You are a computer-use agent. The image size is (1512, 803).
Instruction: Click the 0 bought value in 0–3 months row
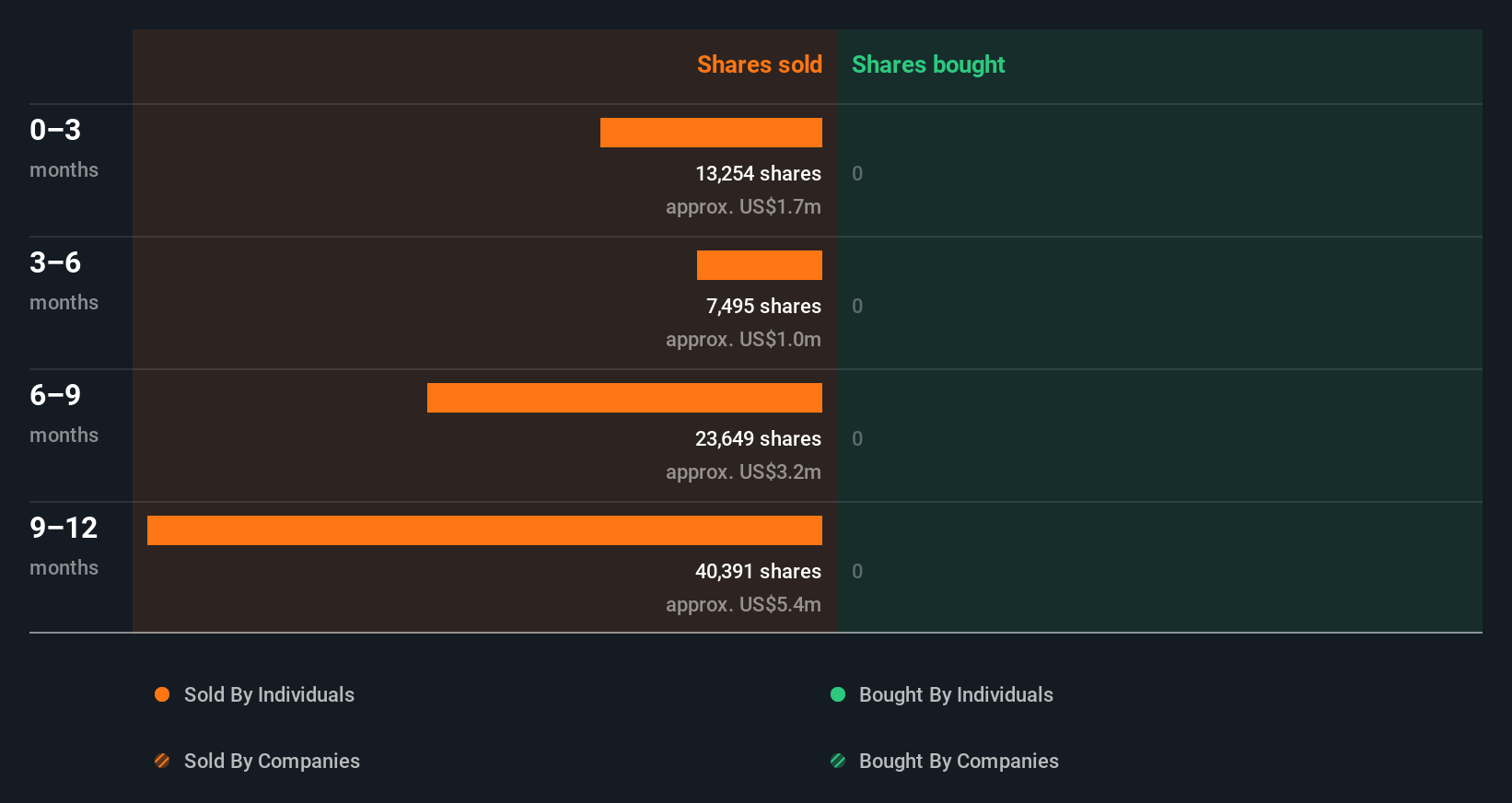[x=857, y=173]
